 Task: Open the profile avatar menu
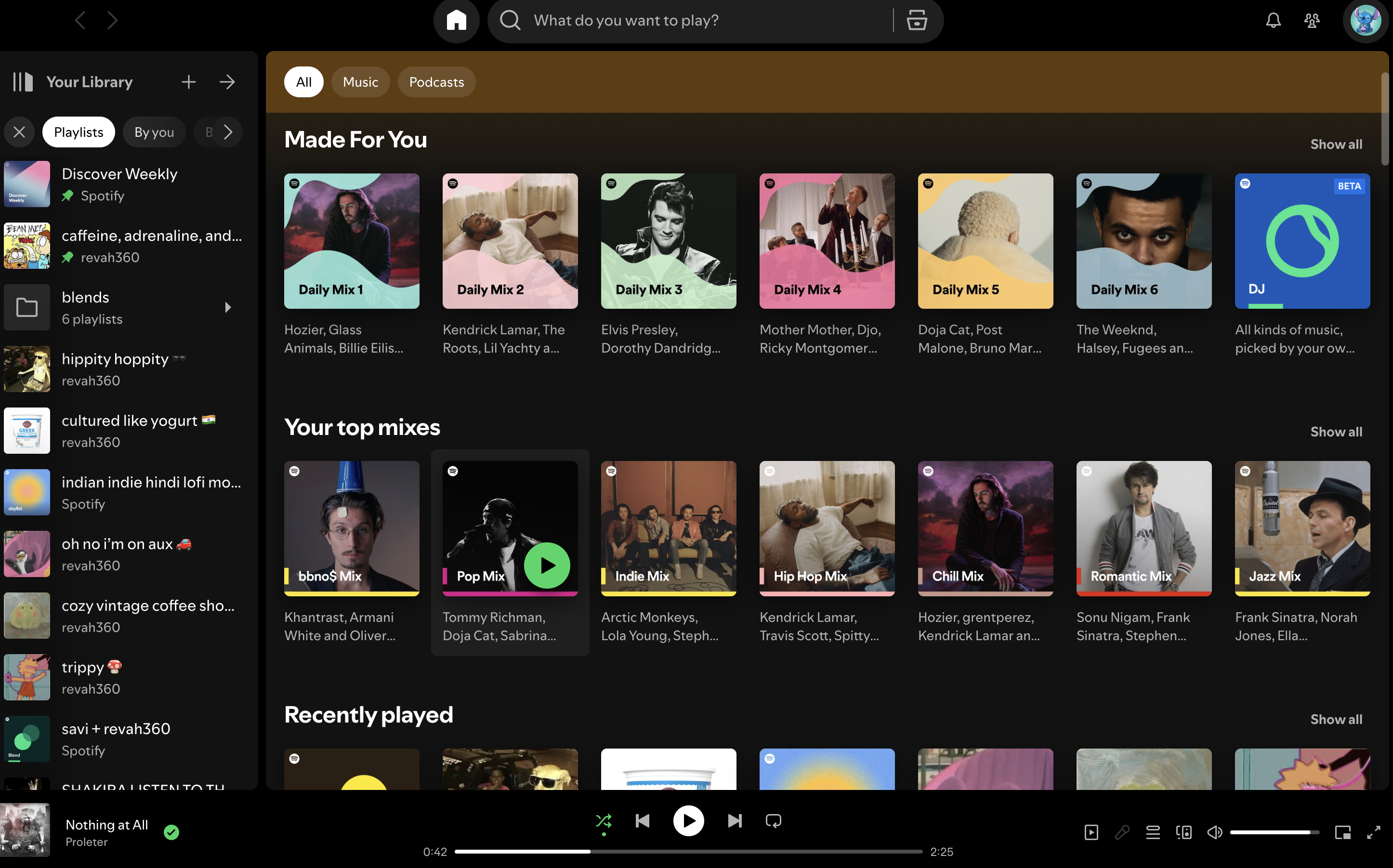(1366, 21)
